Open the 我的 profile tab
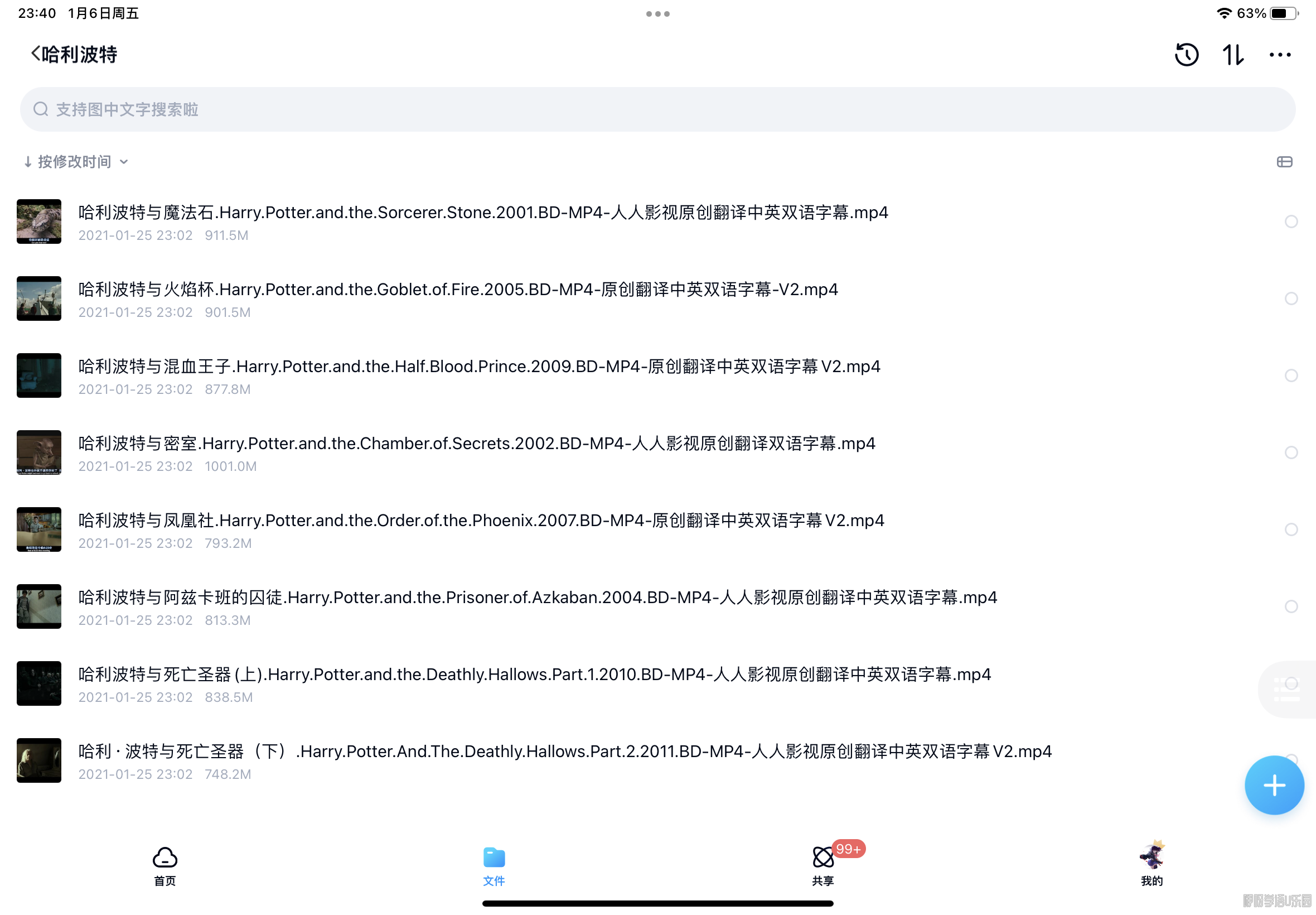Viewport: 1316px width, 915px height. coord(1151,864)
